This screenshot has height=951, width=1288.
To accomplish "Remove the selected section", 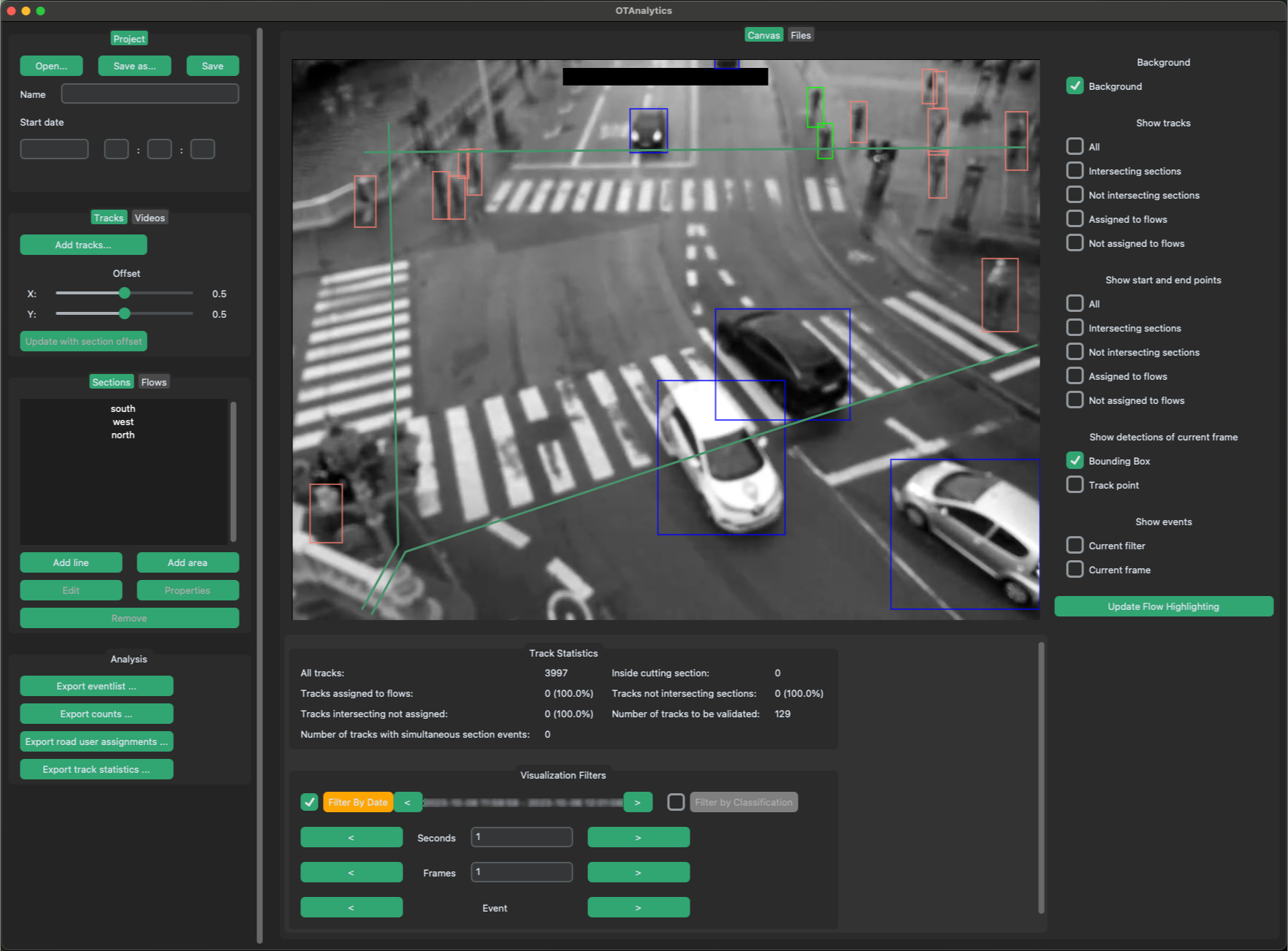I will (129, 617).
